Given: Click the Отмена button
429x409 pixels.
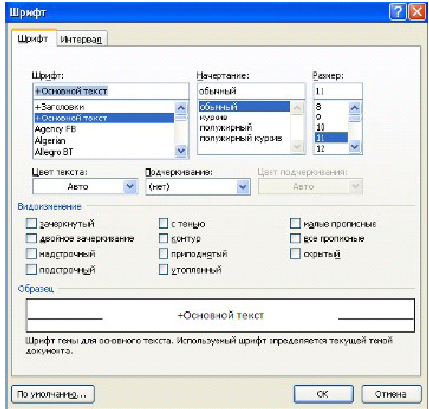Looking at the screenshot, I should 391,395.
